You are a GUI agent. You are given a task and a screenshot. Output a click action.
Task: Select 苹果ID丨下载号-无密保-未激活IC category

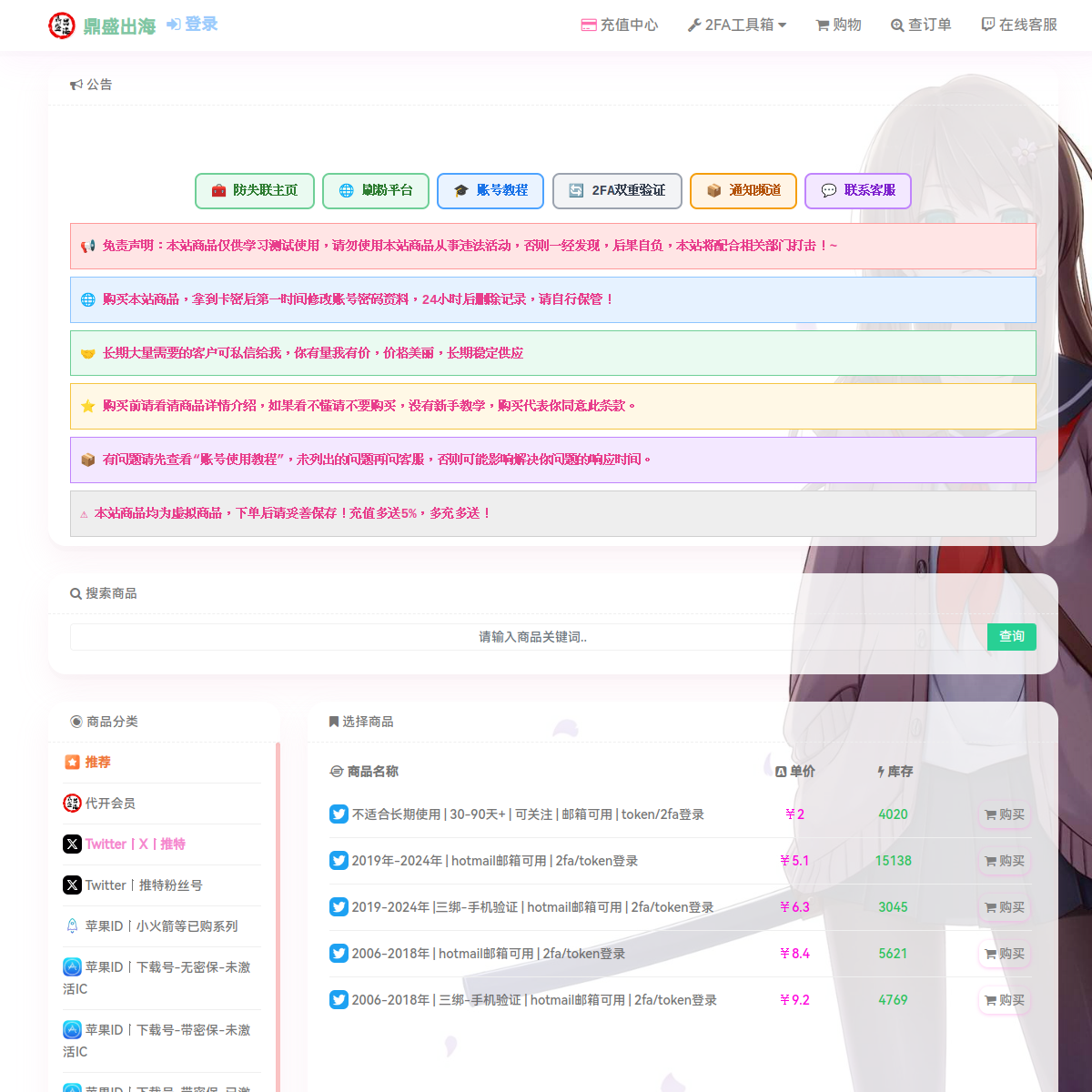(x=162, y=978)
